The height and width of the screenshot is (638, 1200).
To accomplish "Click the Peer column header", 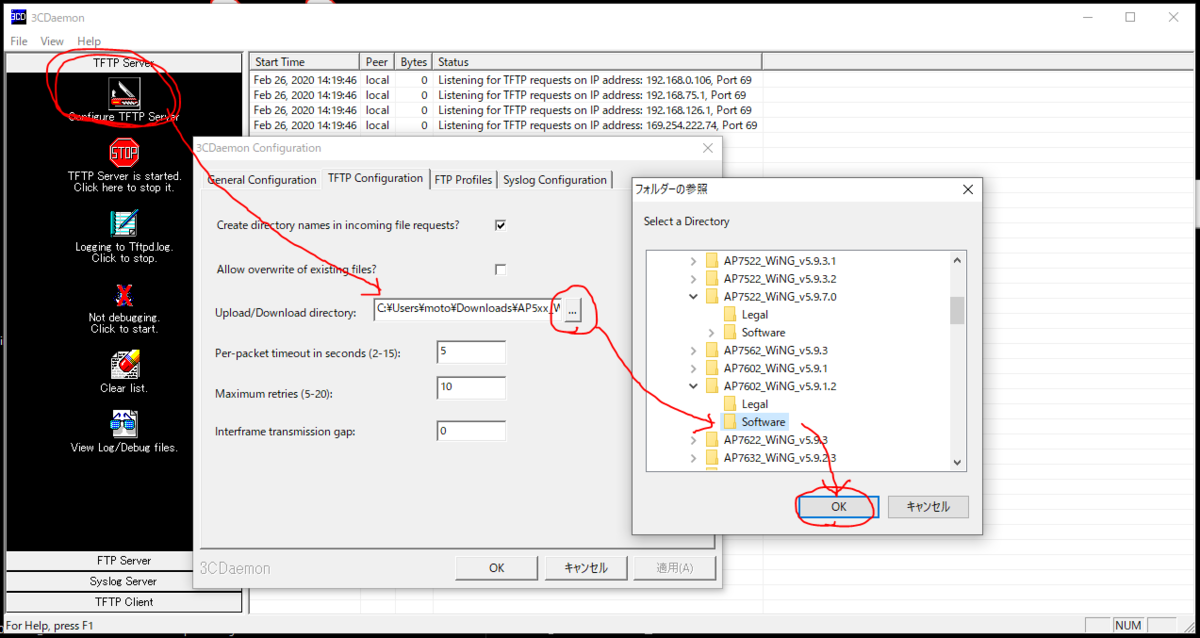I will coord(377,62).
